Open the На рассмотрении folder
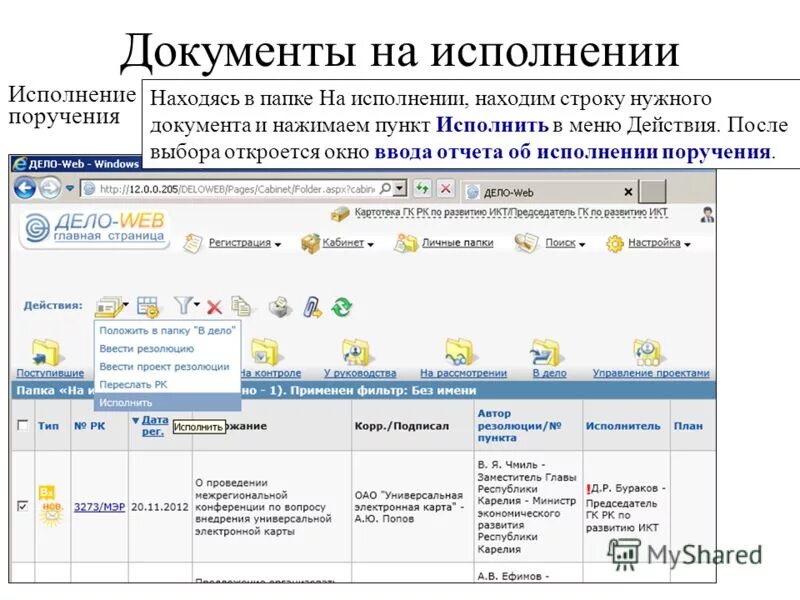Image resolution: width=800 pixels, height=600 pixels. [463, 373]
